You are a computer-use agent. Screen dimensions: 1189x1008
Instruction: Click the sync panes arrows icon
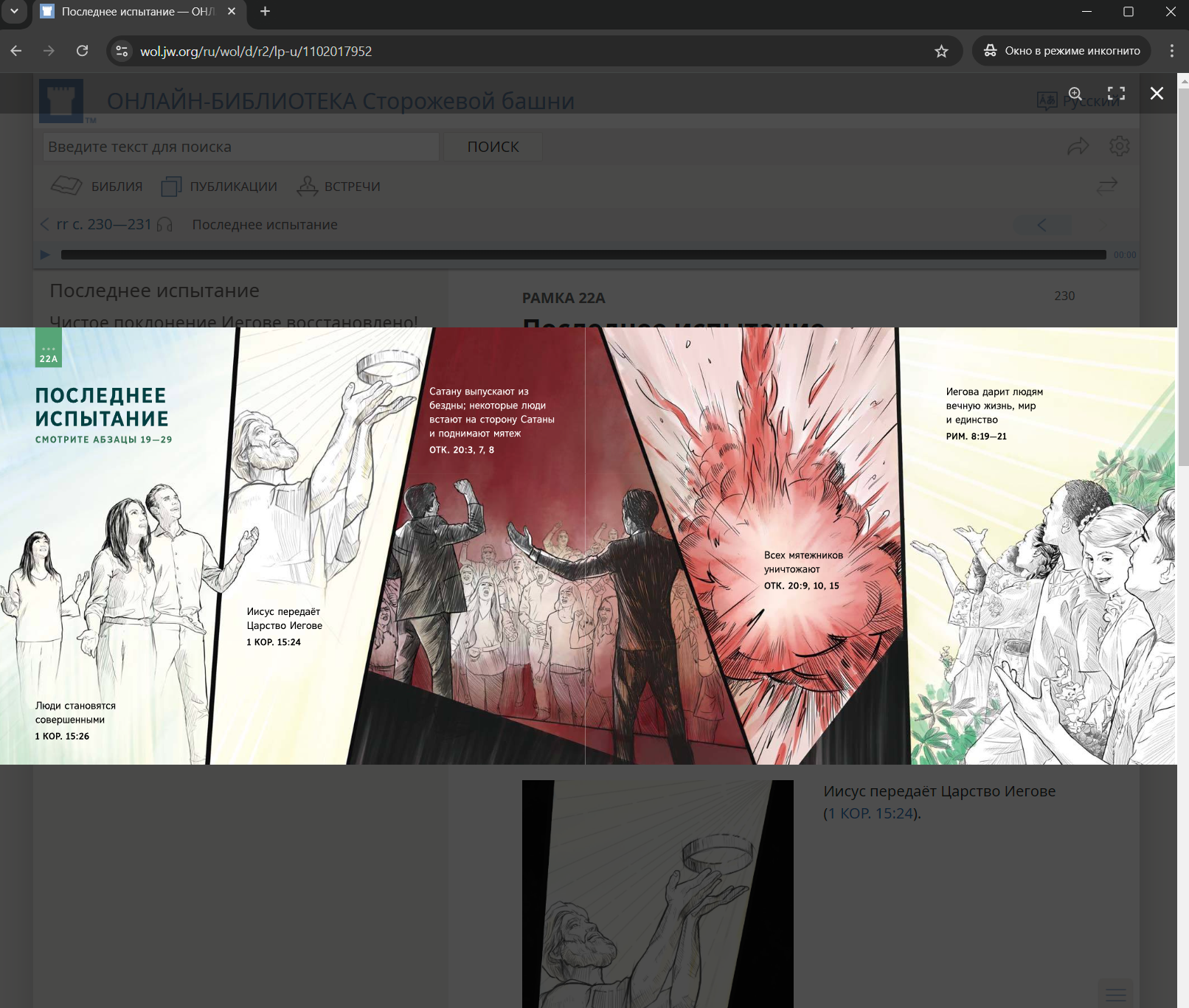tap(1106, 186)
